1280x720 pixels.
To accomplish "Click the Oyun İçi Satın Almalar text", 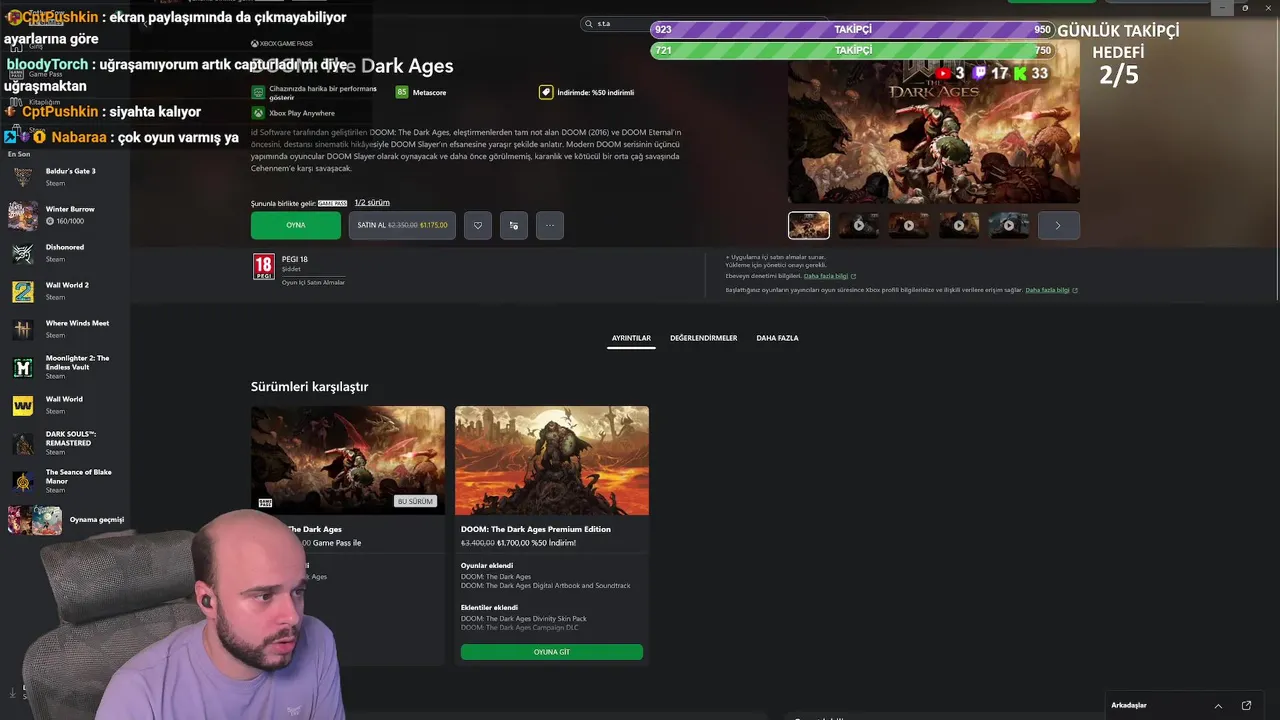I will pyautogui.click(x=313, y=283).
